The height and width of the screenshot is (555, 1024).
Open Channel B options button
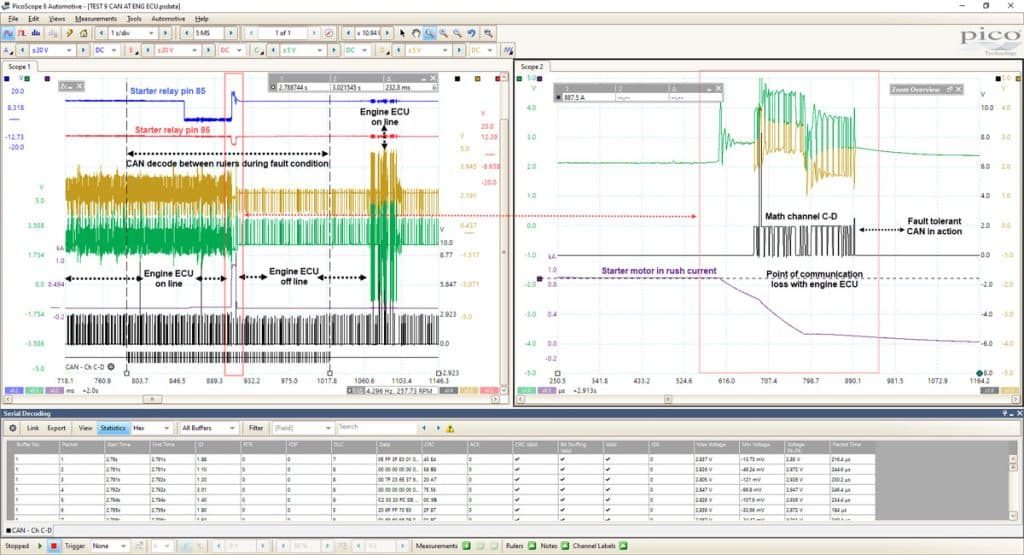click(x=133, y=50)
